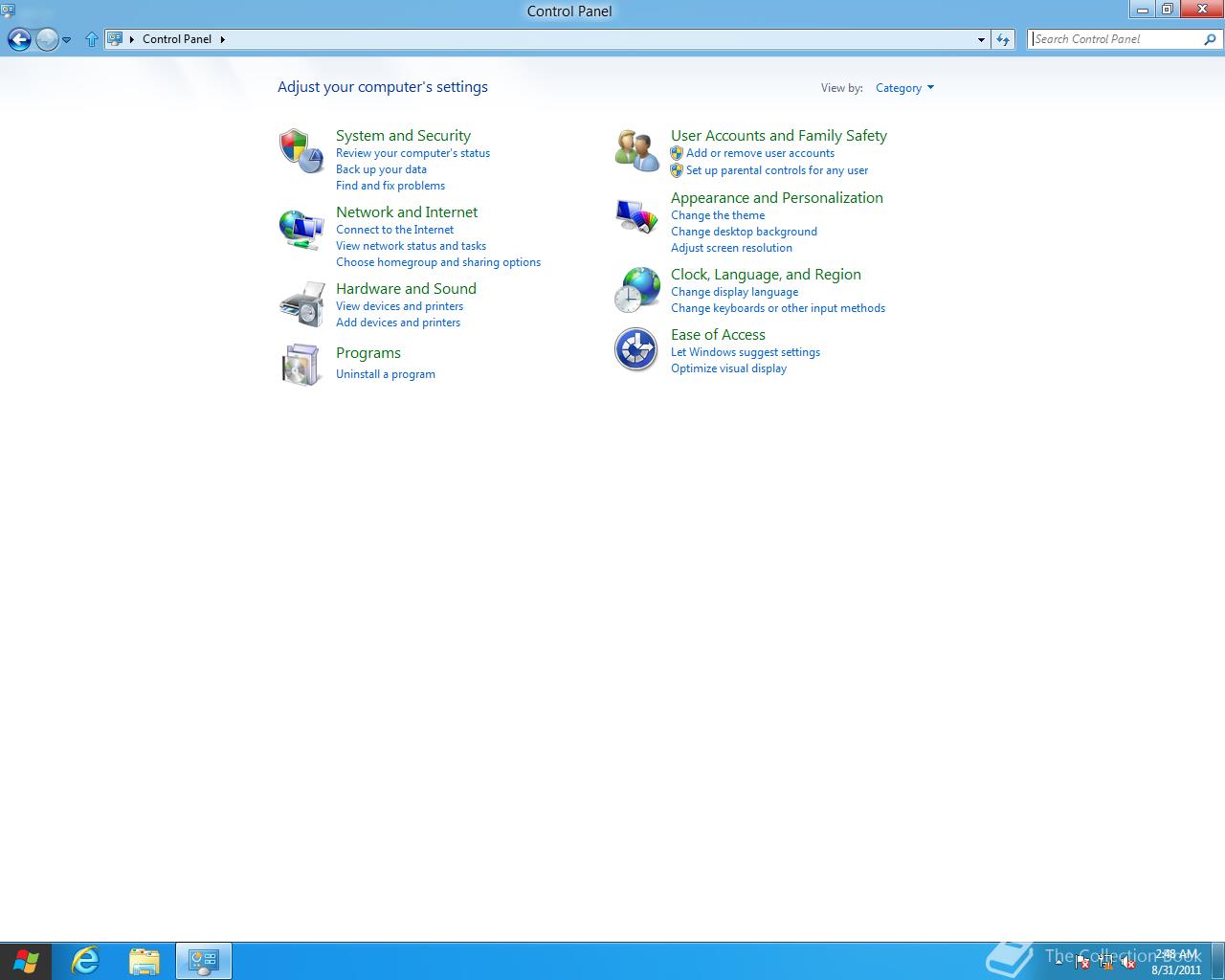
Task: Click View devices and printers
Action: 399,306
